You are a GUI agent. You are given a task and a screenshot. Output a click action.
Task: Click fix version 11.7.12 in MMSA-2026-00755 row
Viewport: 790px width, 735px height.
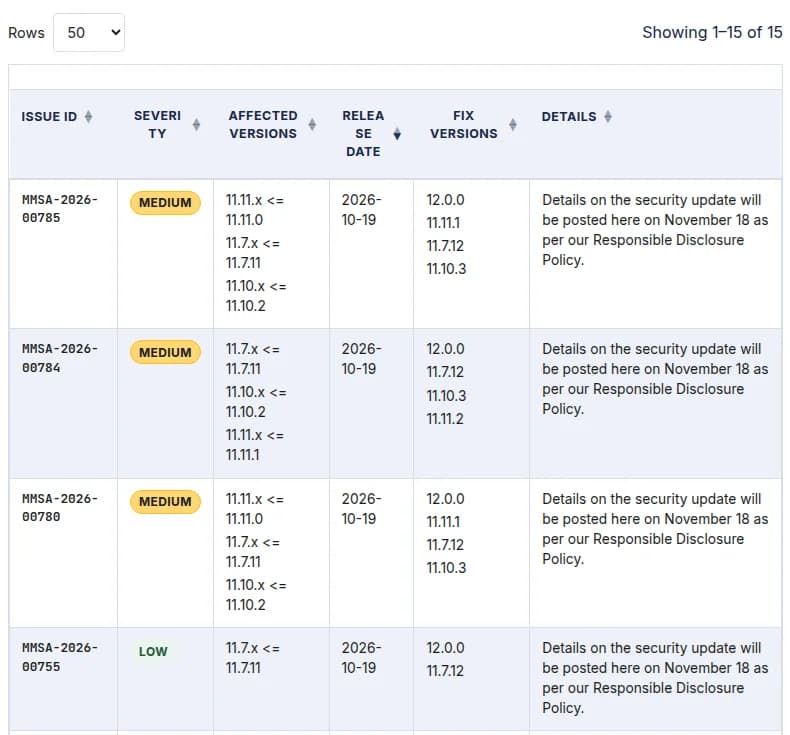click(445, 671)
